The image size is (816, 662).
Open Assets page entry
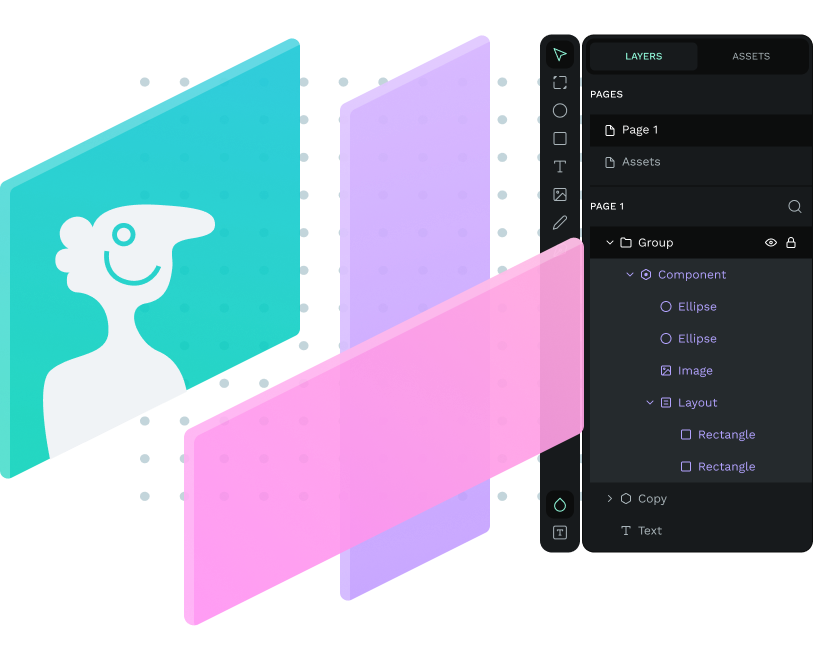click(640, 161)
